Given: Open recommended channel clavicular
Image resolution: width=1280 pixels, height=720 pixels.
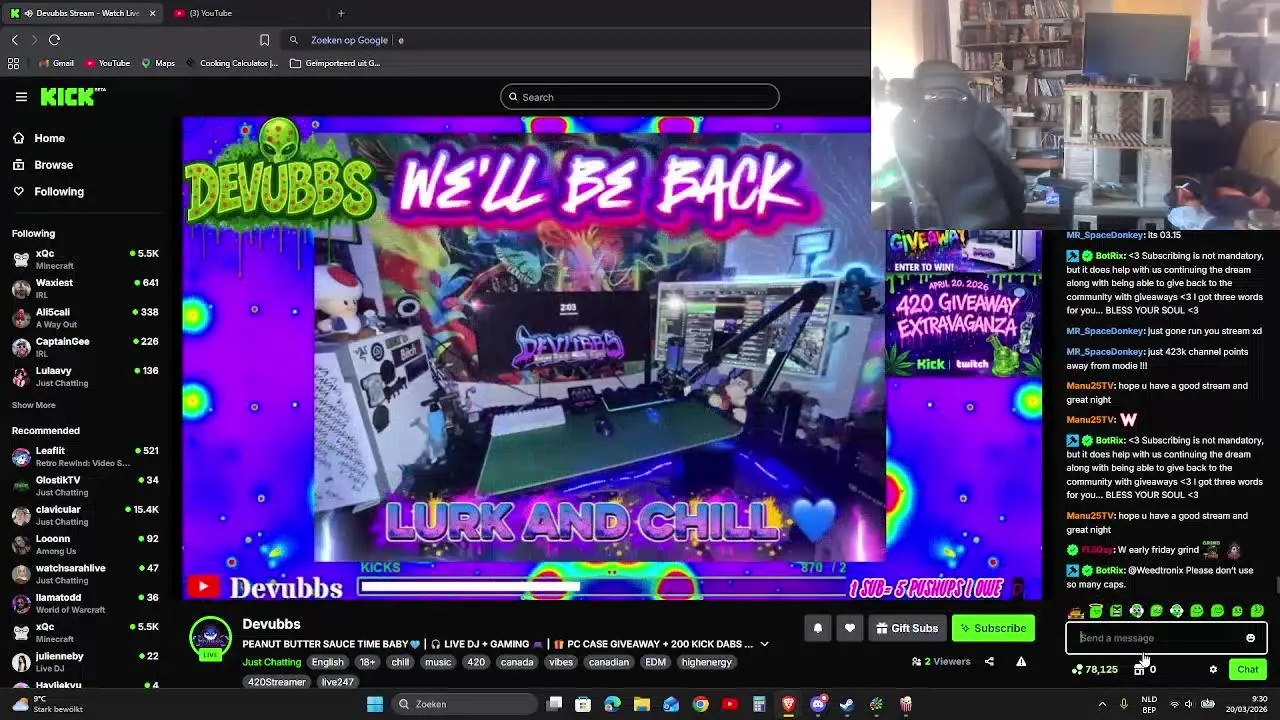Looking at the screenshot, I should (x=86, y=515).
